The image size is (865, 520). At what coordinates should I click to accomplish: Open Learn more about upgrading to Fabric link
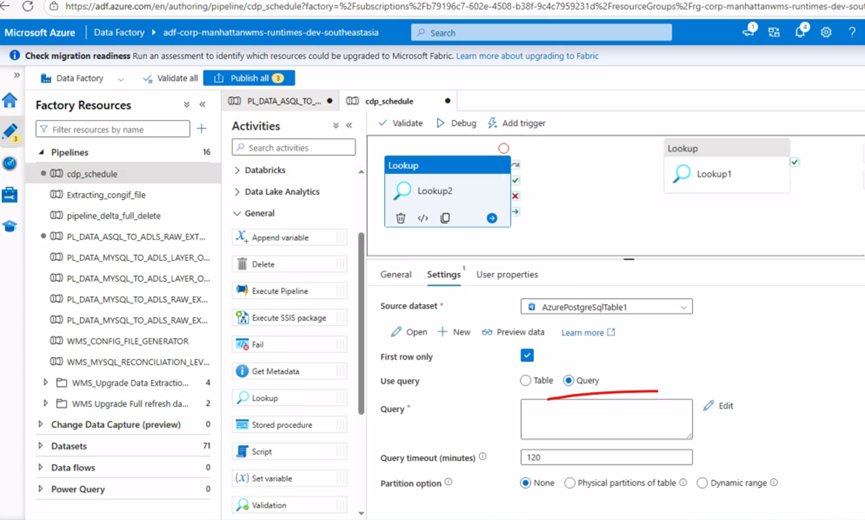click(527, 56)
